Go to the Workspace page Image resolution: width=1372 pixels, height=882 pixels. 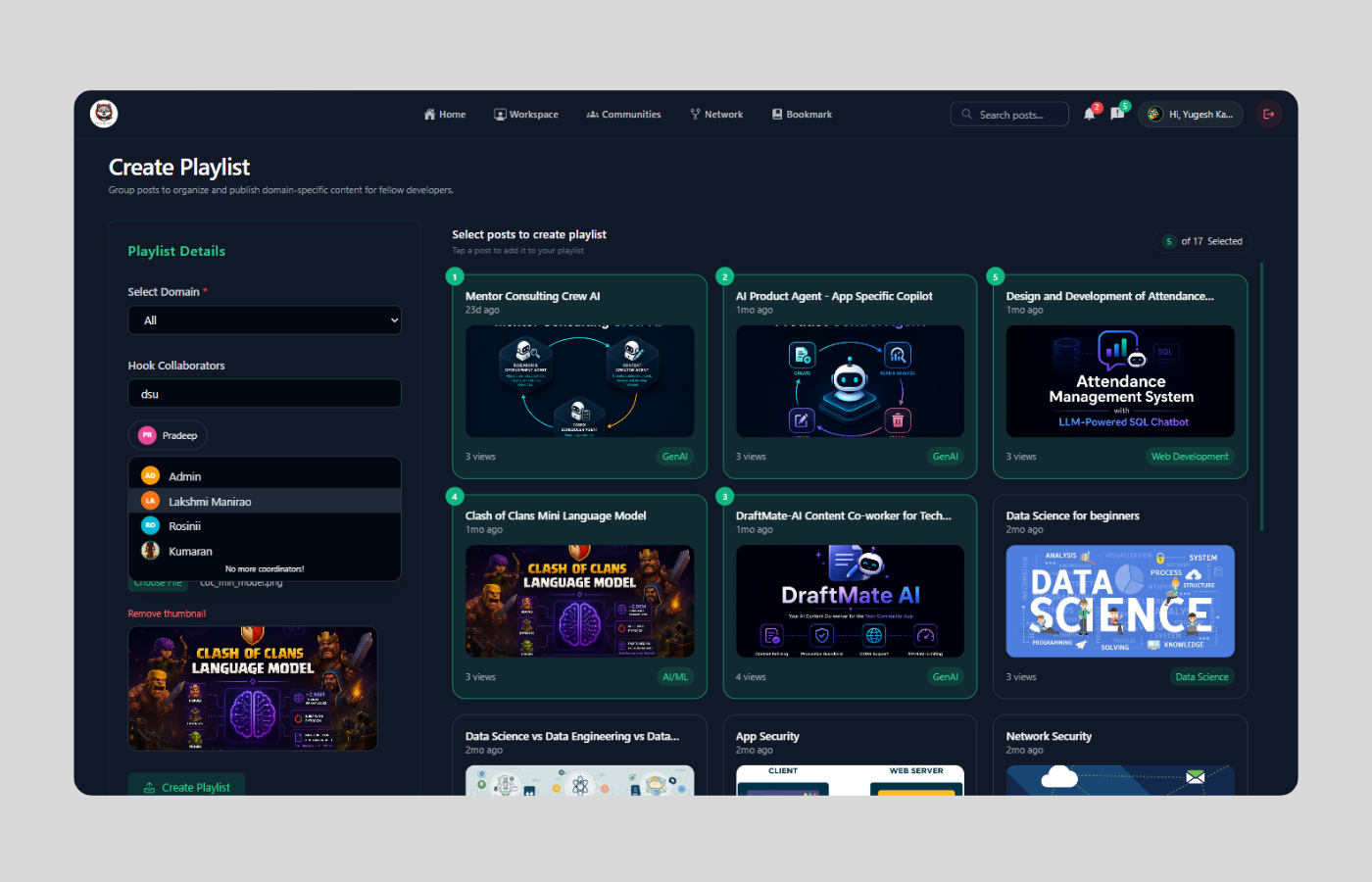pos(526,115)
